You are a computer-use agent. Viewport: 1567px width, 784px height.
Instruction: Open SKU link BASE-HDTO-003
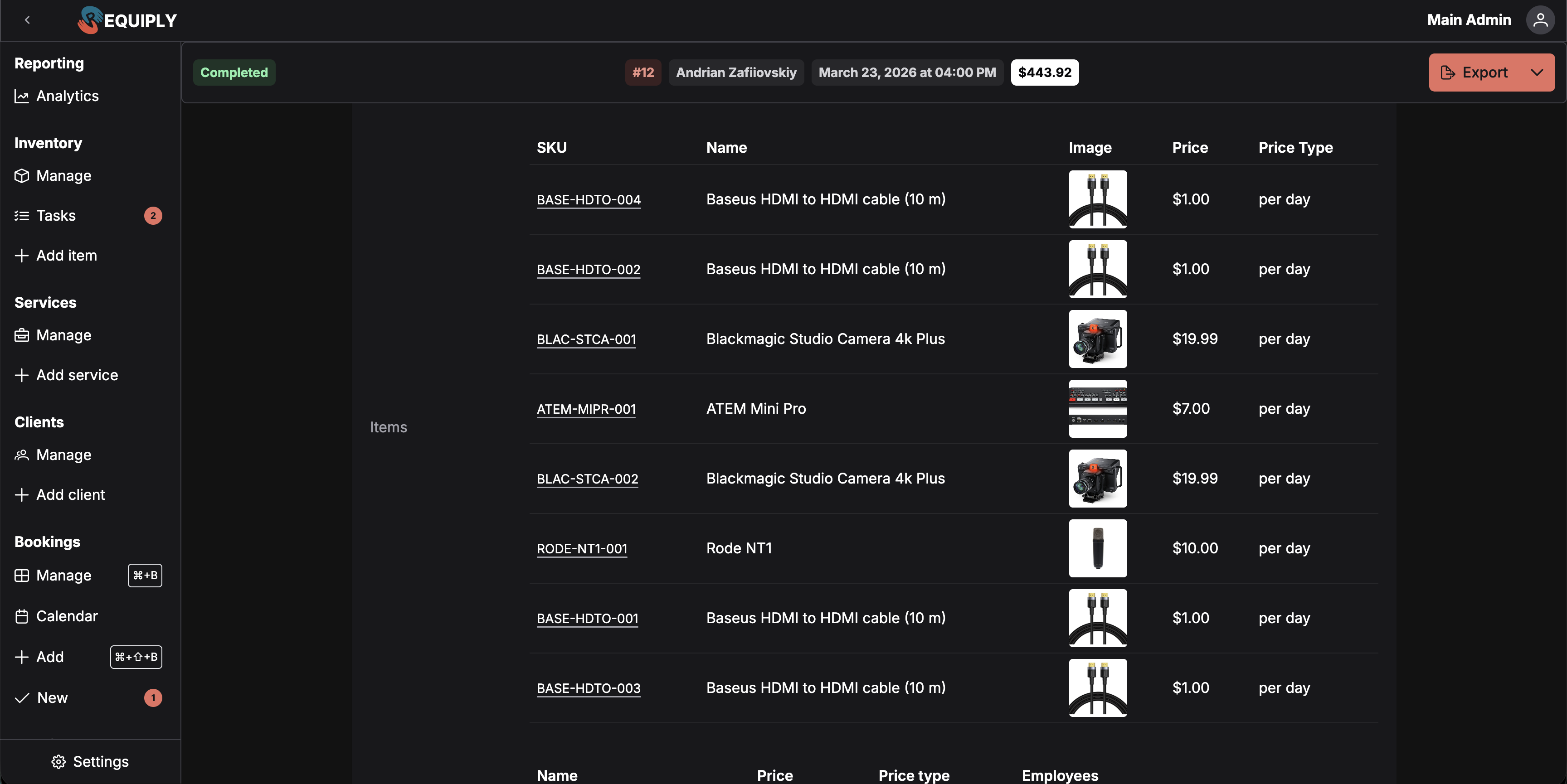click(x=588, y=688)
